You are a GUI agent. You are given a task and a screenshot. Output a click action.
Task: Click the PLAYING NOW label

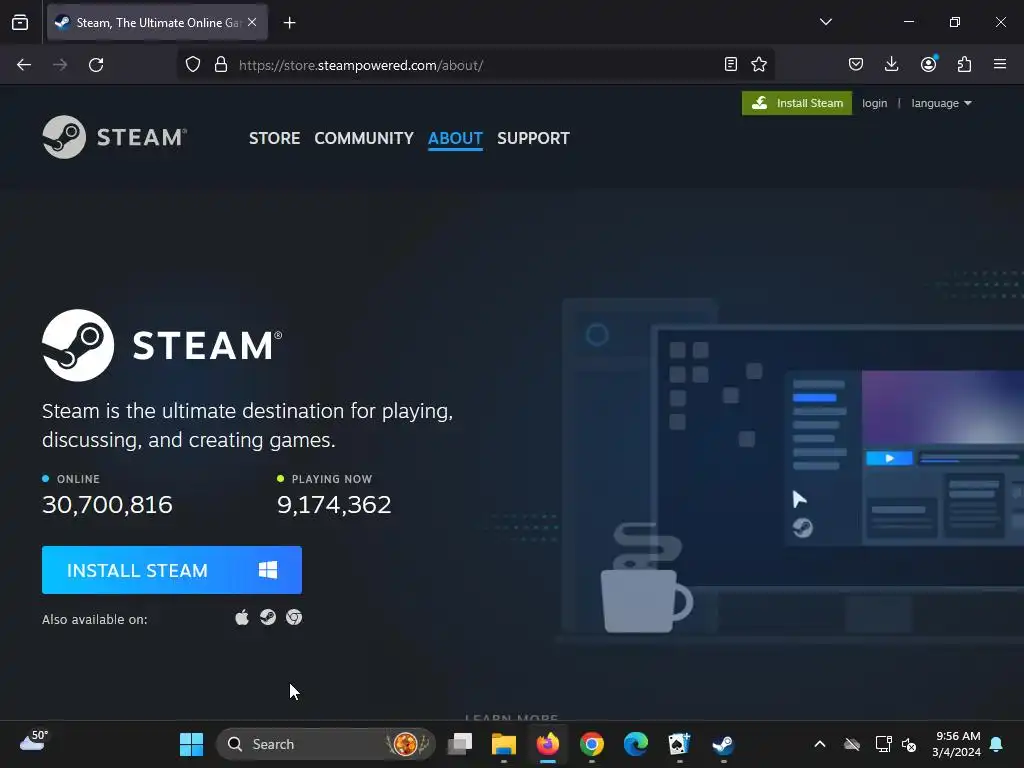click(x=332, y=479)
